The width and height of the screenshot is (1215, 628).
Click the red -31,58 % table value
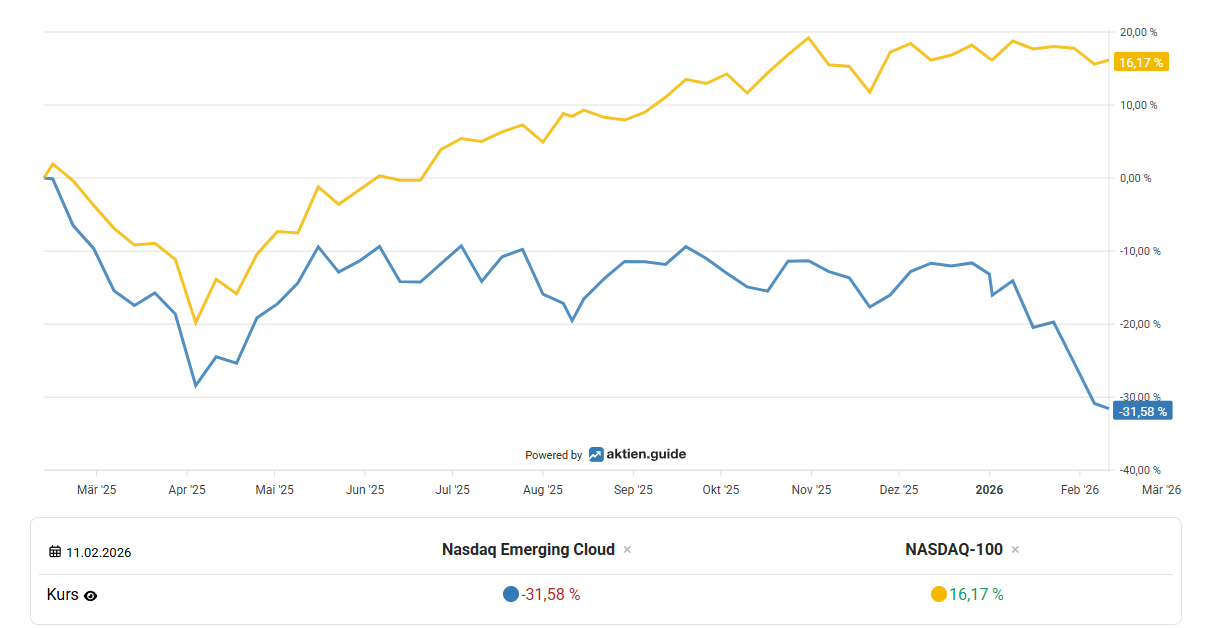(550, 594)
